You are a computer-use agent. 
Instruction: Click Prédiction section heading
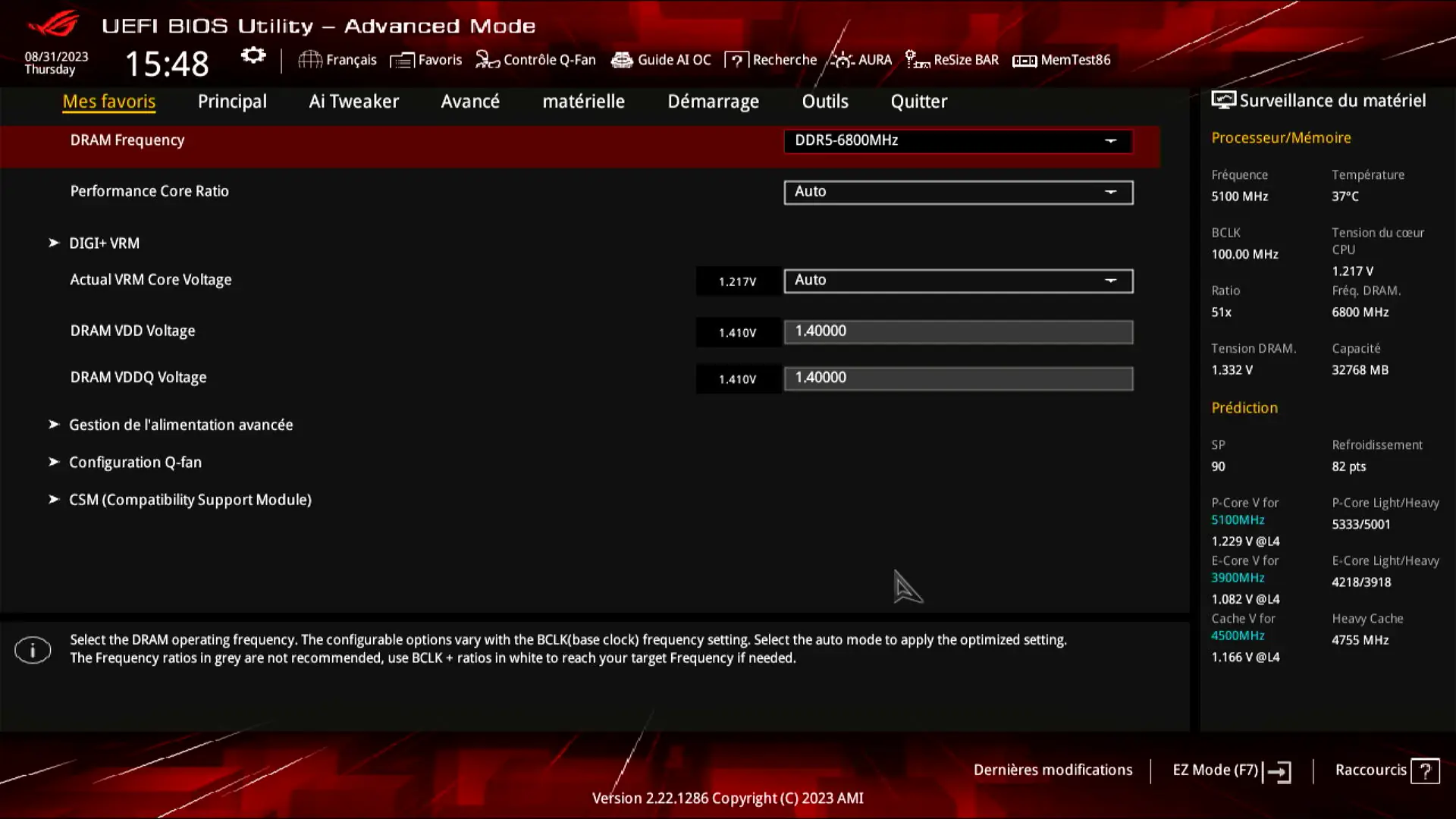coord(1244,408)
